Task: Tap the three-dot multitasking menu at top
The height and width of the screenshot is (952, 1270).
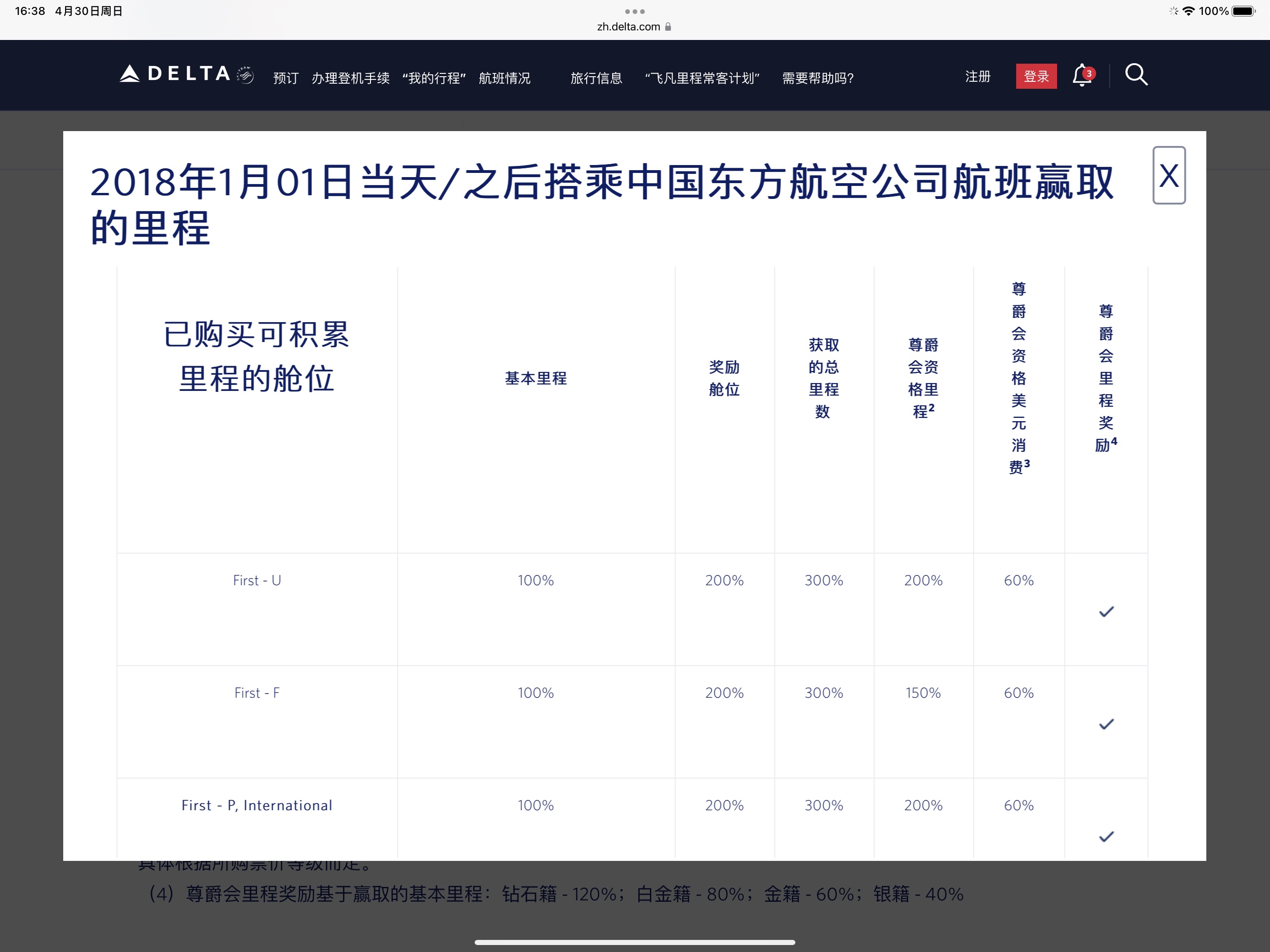Action: click(x=635, y=12)
